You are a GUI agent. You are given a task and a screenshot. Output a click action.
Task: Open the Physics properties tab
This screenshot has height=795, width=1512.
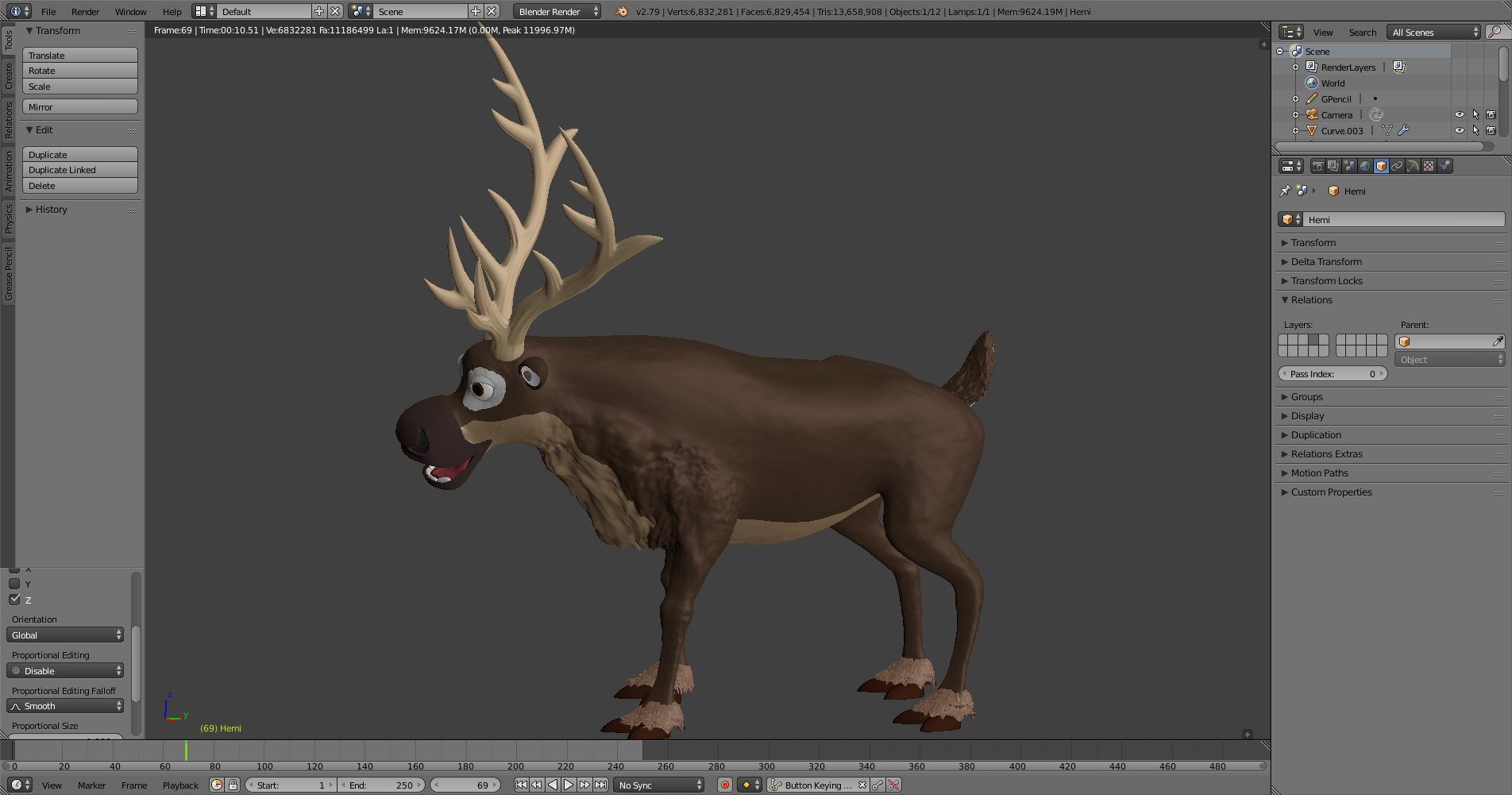[1444, 166]
